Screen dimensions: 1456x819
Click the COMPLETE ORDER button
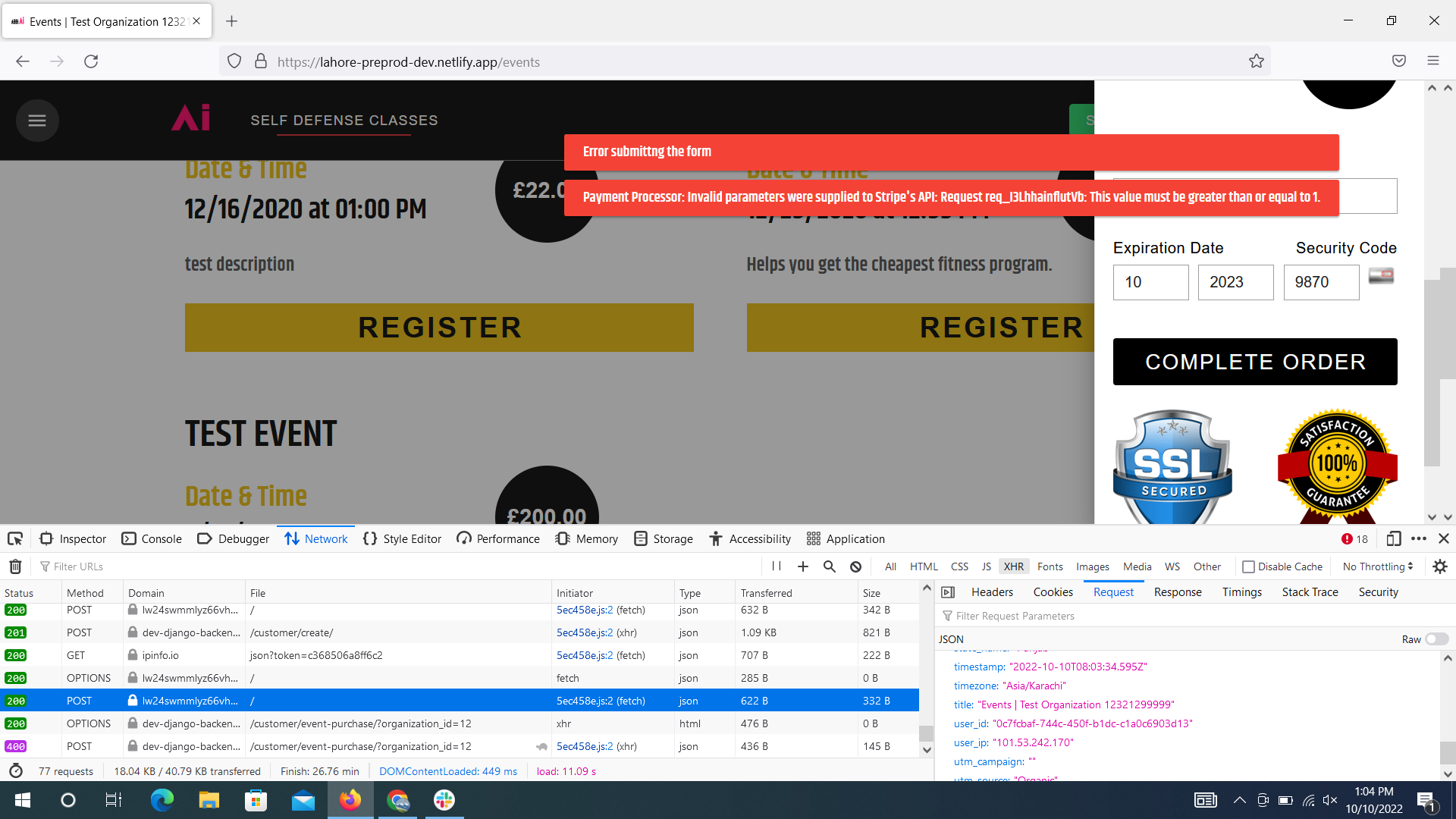pyautogui.click(x=1254, y=362)
